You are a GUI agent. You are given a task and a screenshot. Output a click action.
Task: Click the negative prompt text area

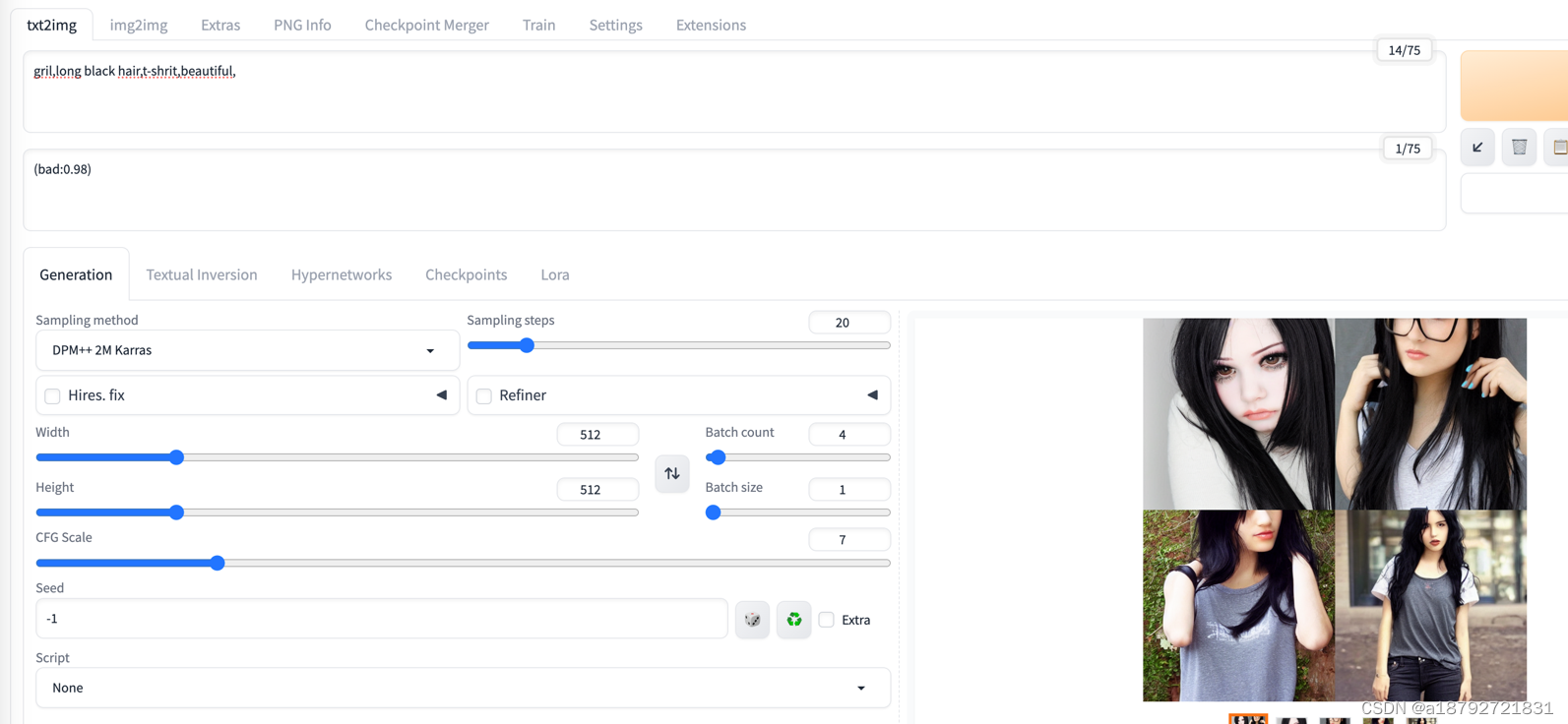pos(734,191)
